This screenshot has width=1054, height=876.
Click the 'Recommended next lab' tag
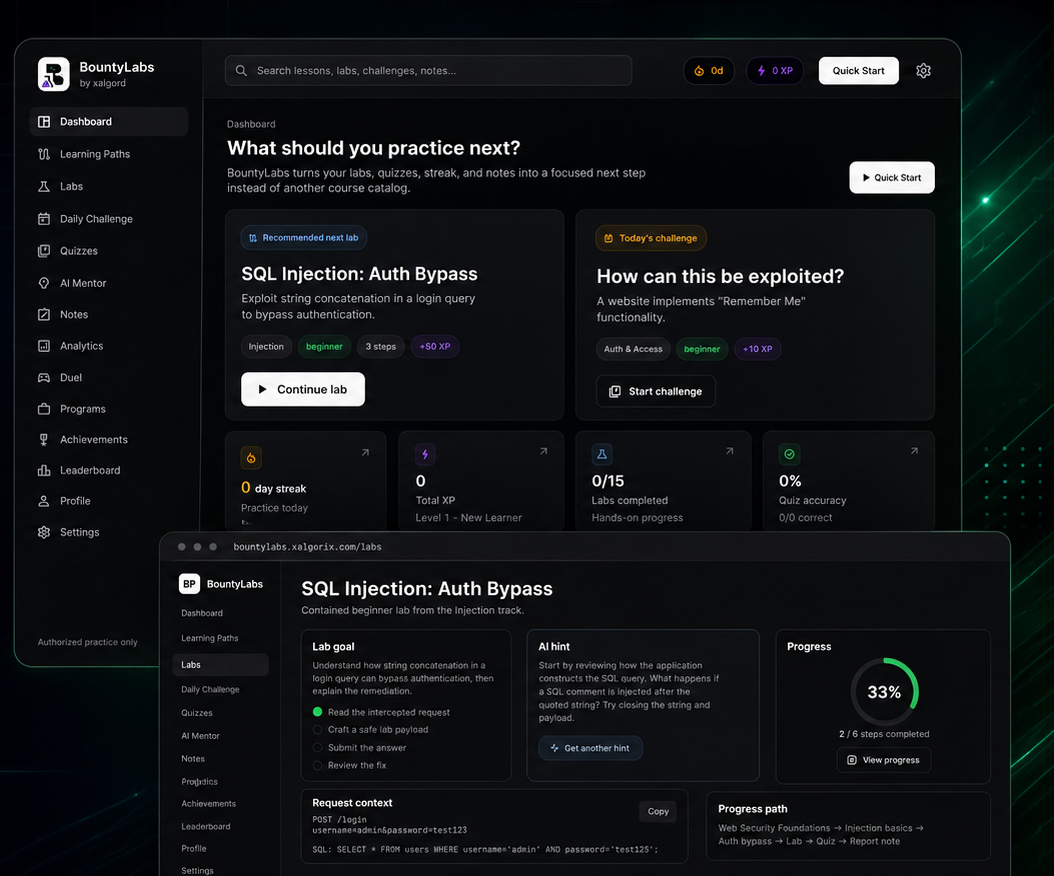(x=304, y=237)
